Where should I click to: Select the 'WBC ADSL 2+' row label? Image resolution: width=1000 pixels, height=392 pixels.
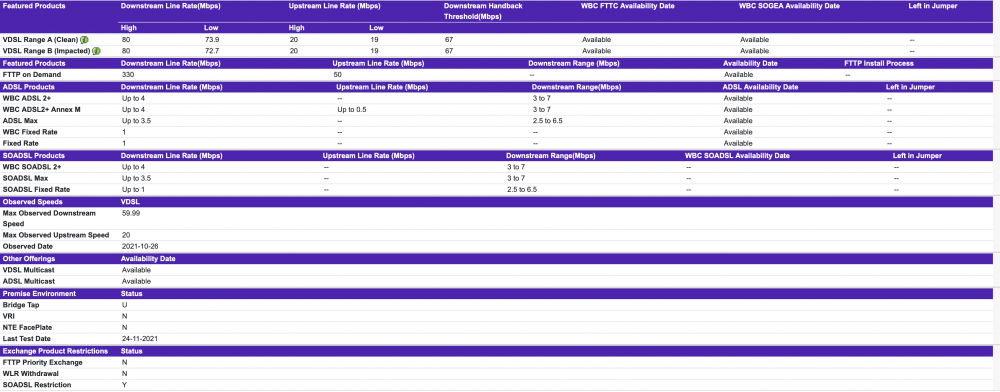27,98
